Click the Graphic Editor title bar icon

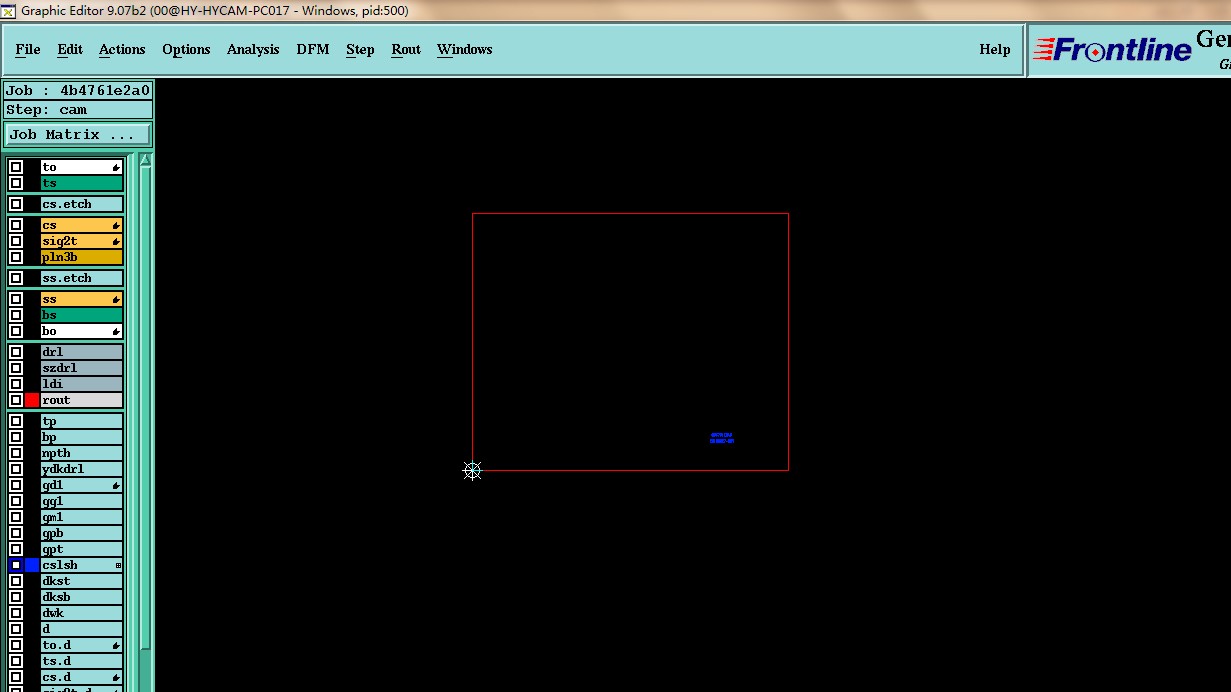click(9, 11)
